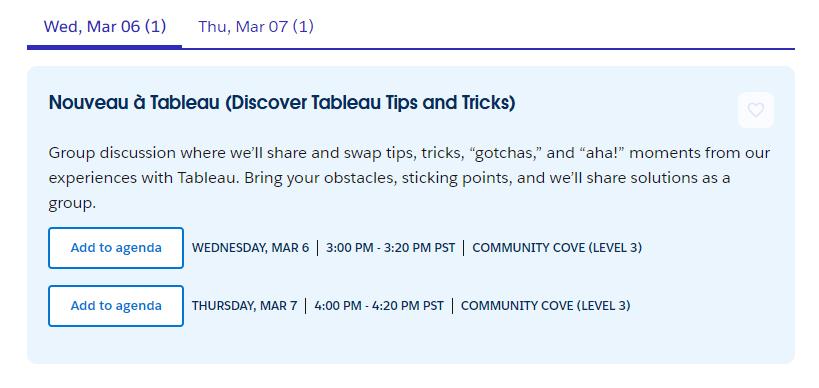Click the 4:00 PM - 4:20 PM PST time
Viewport: 819px width, 388px height.
click(379, 305)
